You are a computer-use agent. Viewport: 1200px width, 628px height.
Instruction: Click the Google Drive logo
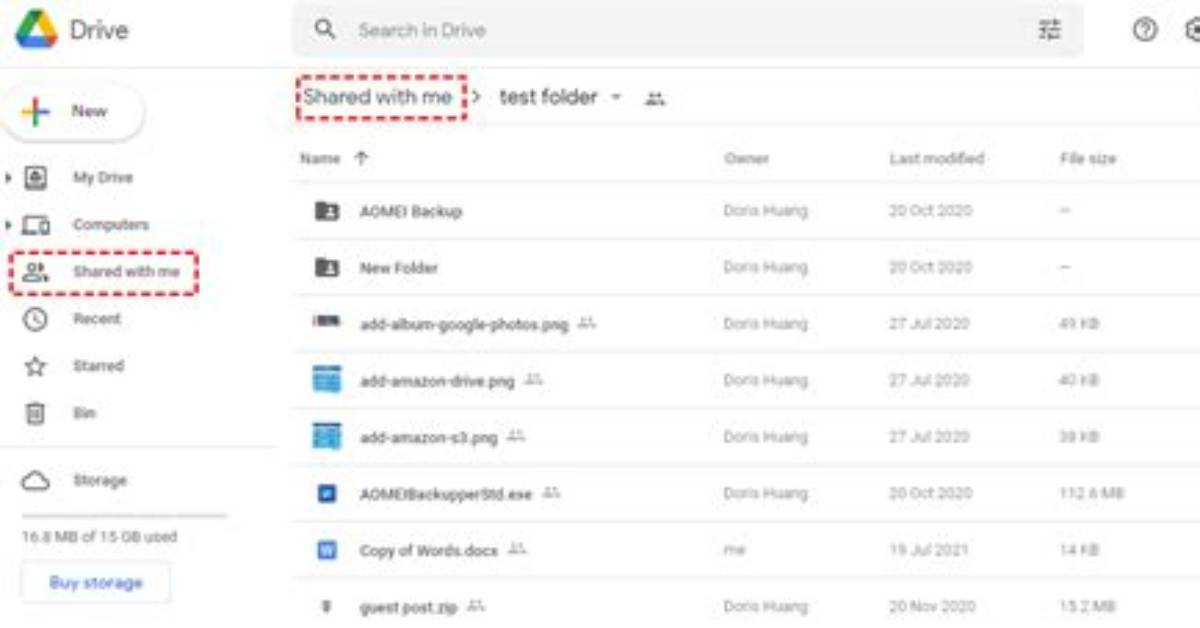coord(36,30)
